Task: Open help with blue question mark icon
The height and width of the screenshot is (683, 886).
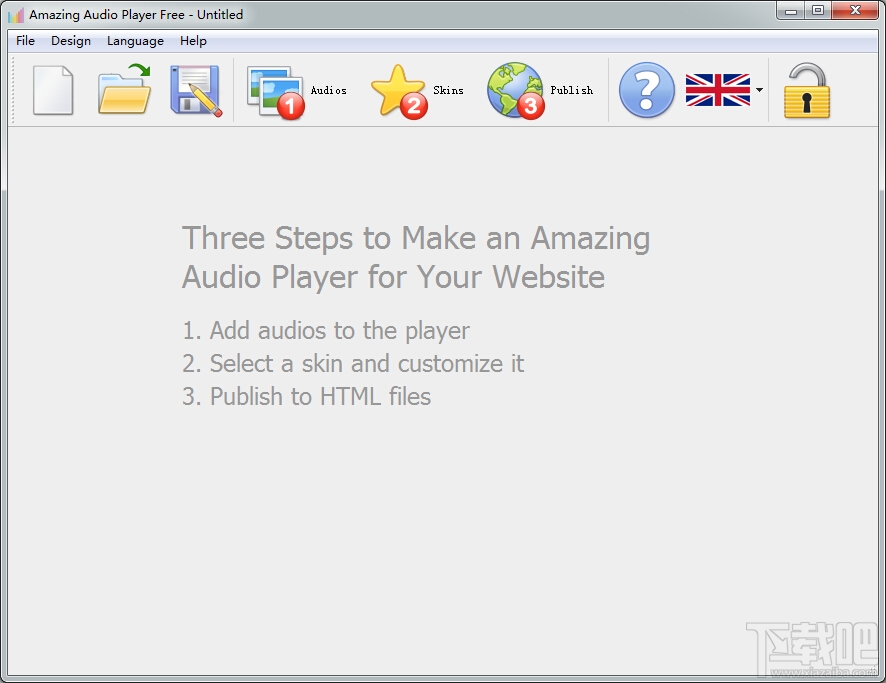Action: coord(646,90)
